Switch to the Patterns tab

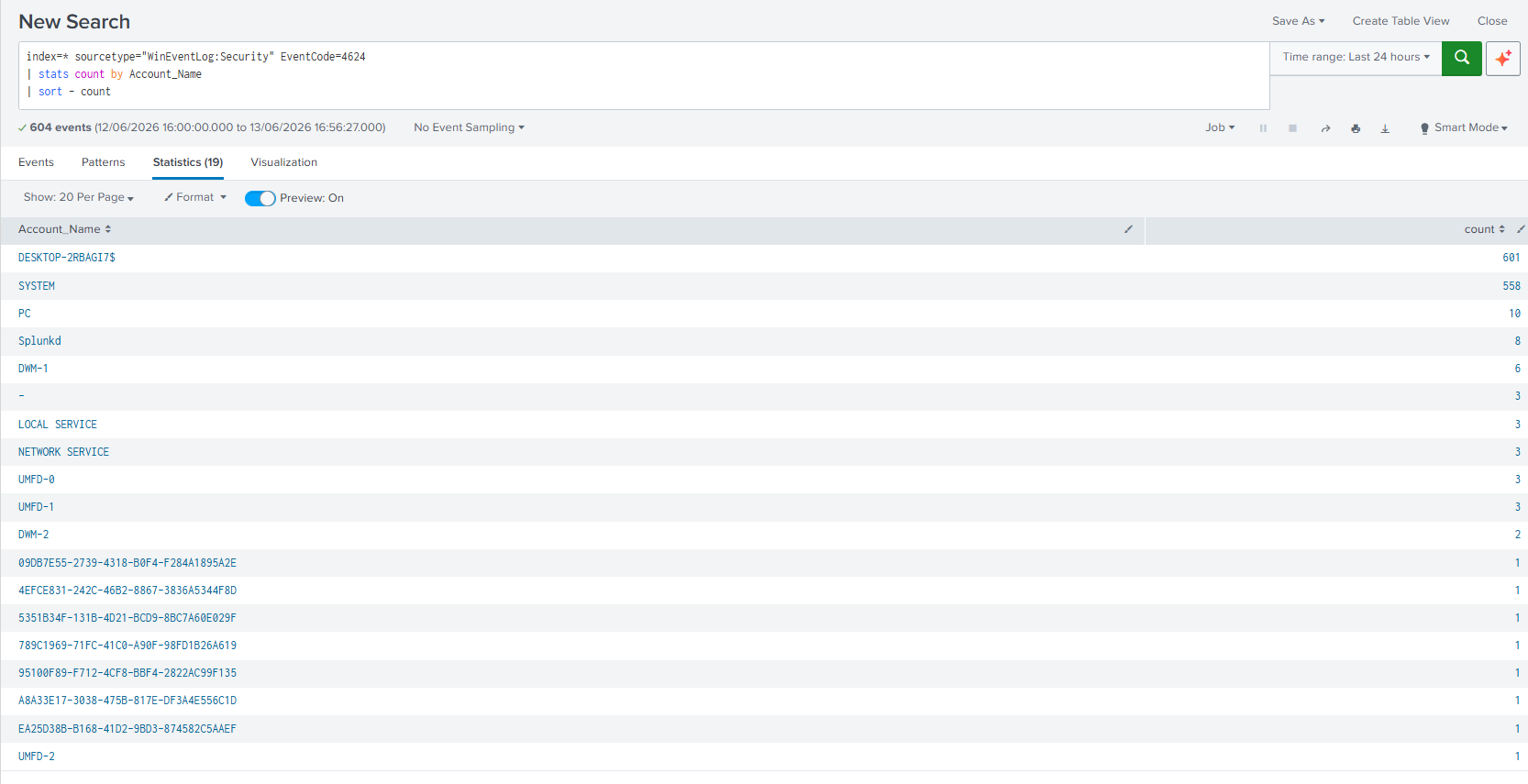click(x=103, y=162)
